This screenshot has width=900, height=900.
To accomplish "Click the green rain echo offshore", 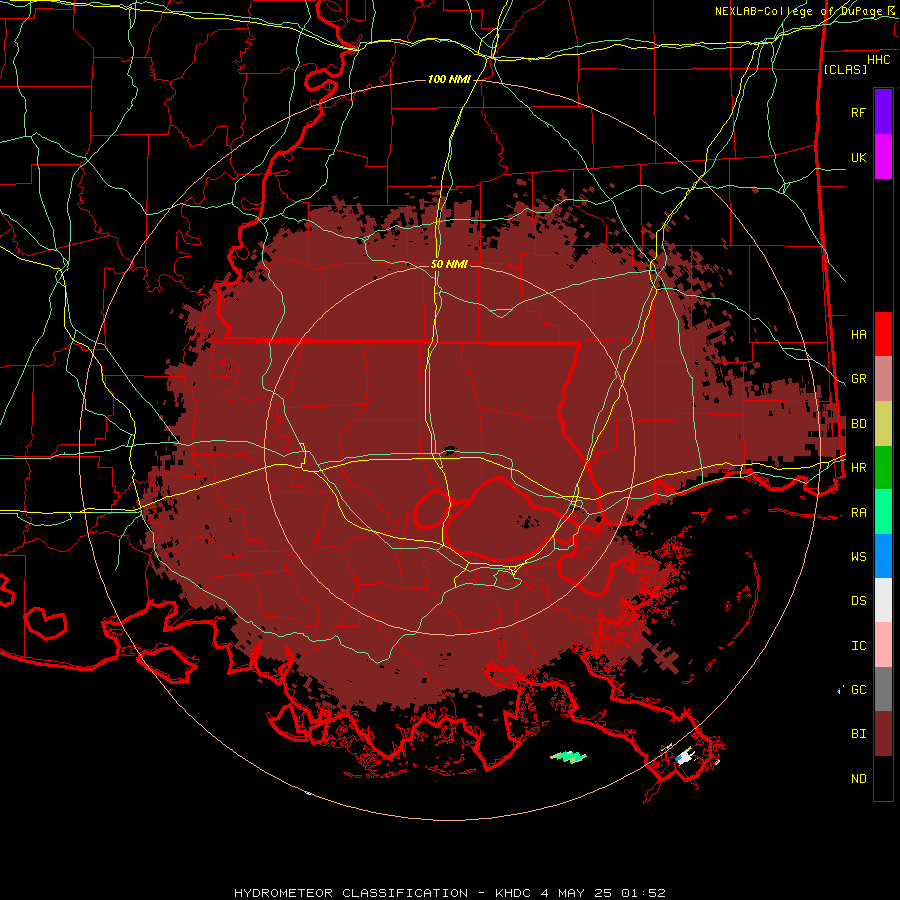I will pyautogui.click(x=569, y=757).
